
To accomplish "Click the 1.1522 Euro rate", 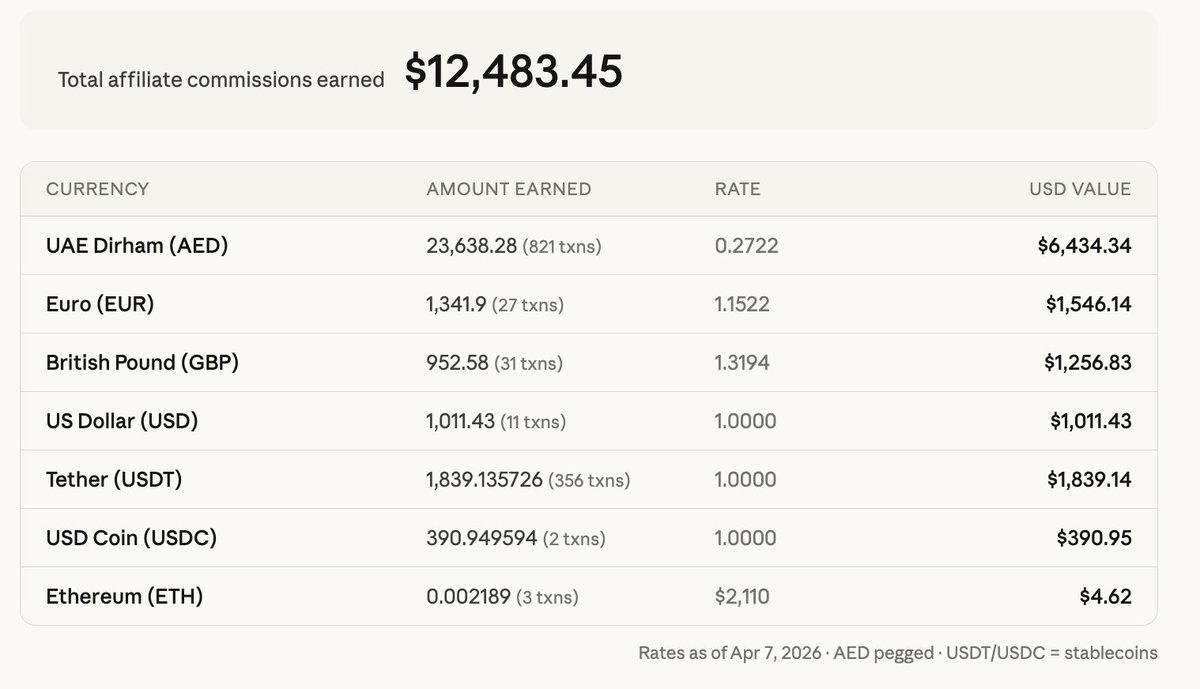I will point(742,304).
